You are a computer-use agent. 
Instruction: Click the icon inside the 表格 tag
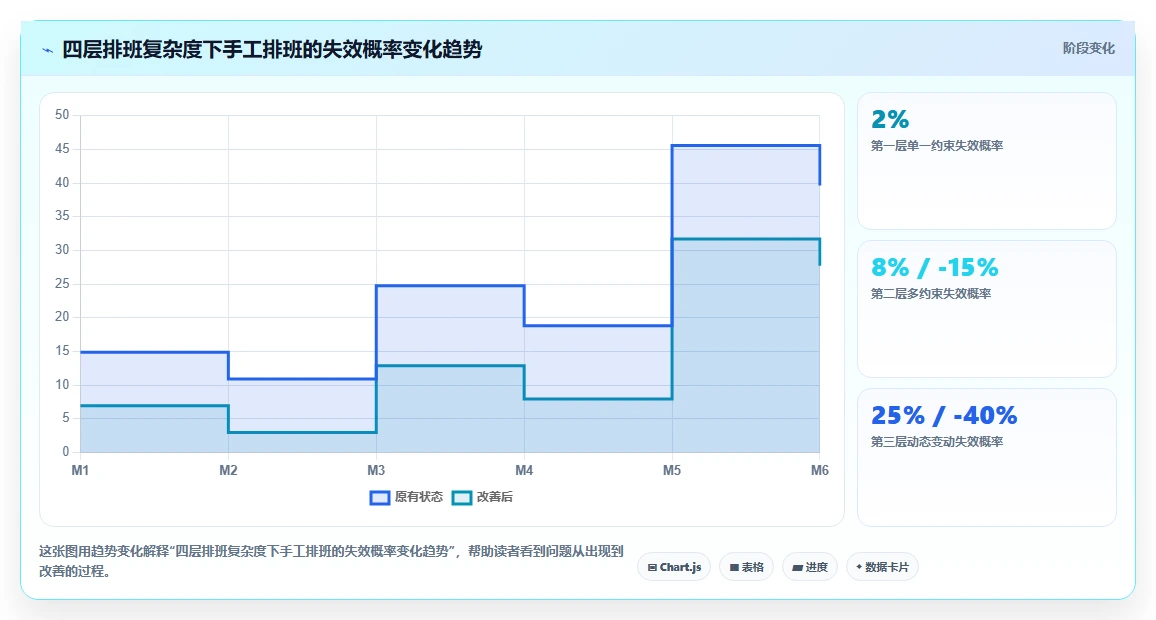(734, 568)
